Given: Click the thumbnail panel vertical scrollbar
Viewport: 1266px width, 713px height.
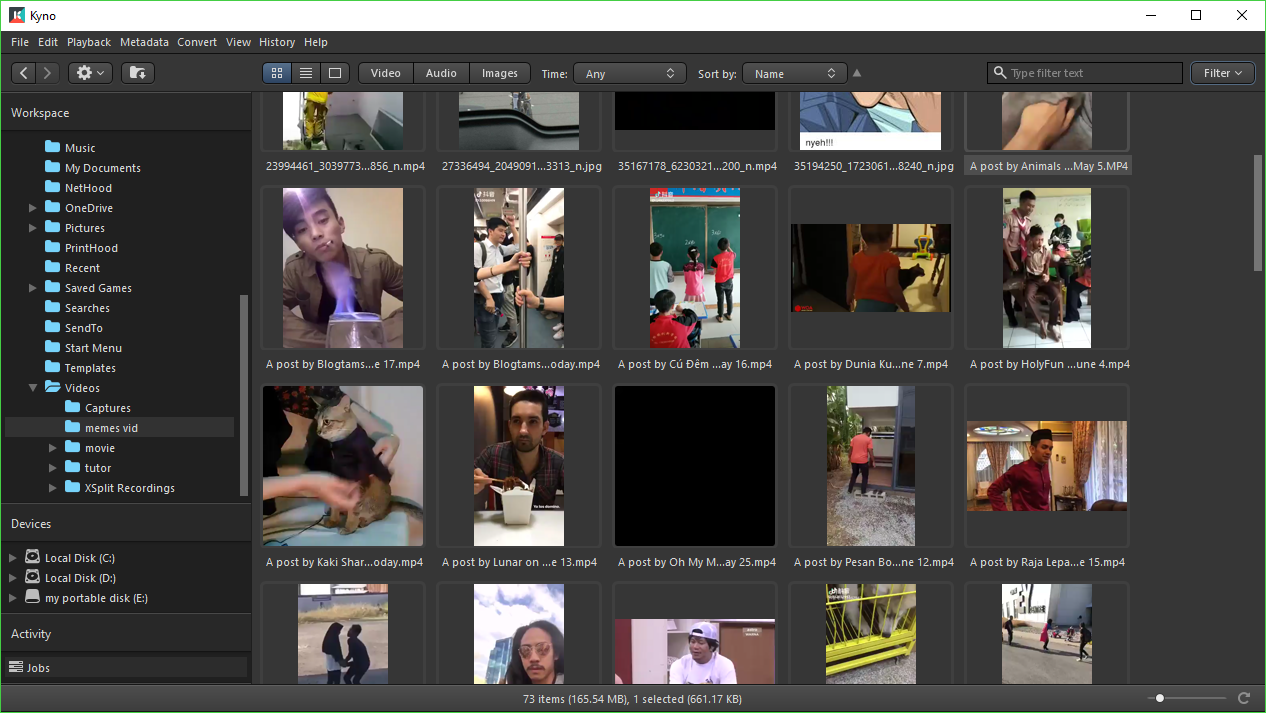Looking at the screenshot, I should point(1258,212).
